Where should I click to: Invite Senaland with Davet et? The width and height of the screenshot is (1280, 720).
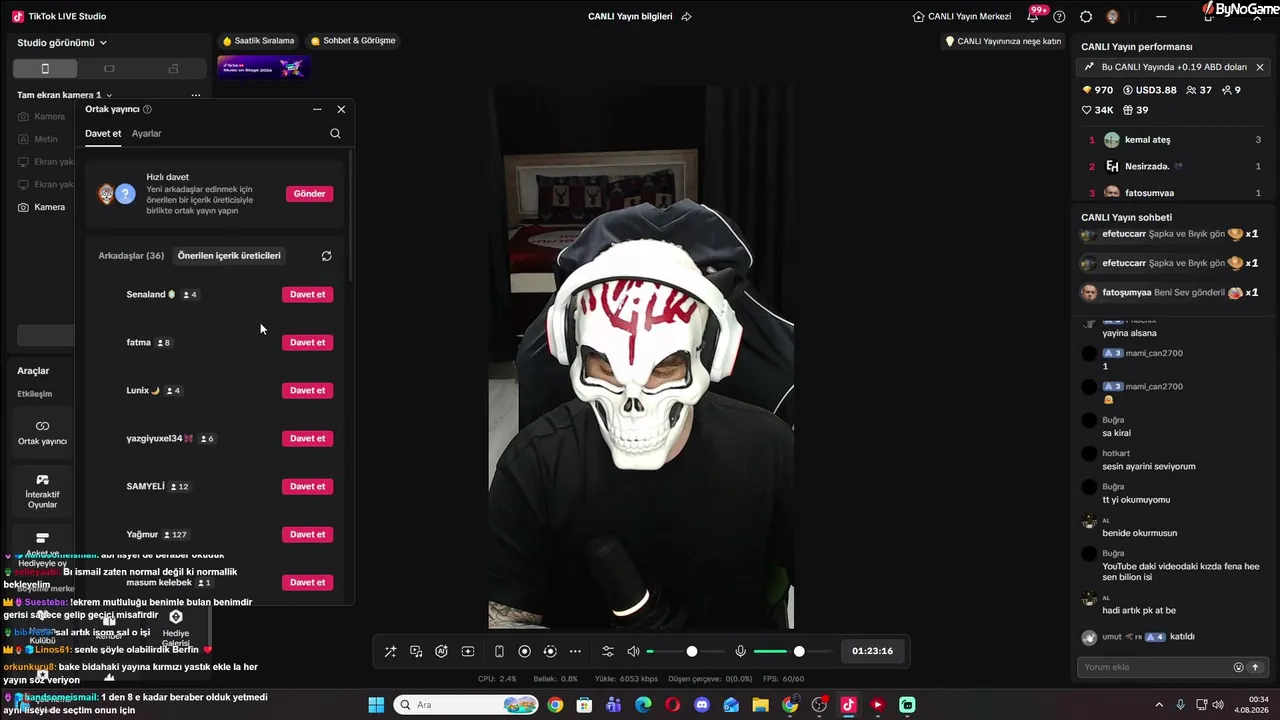pyautogui.click(x=307, y=294)
